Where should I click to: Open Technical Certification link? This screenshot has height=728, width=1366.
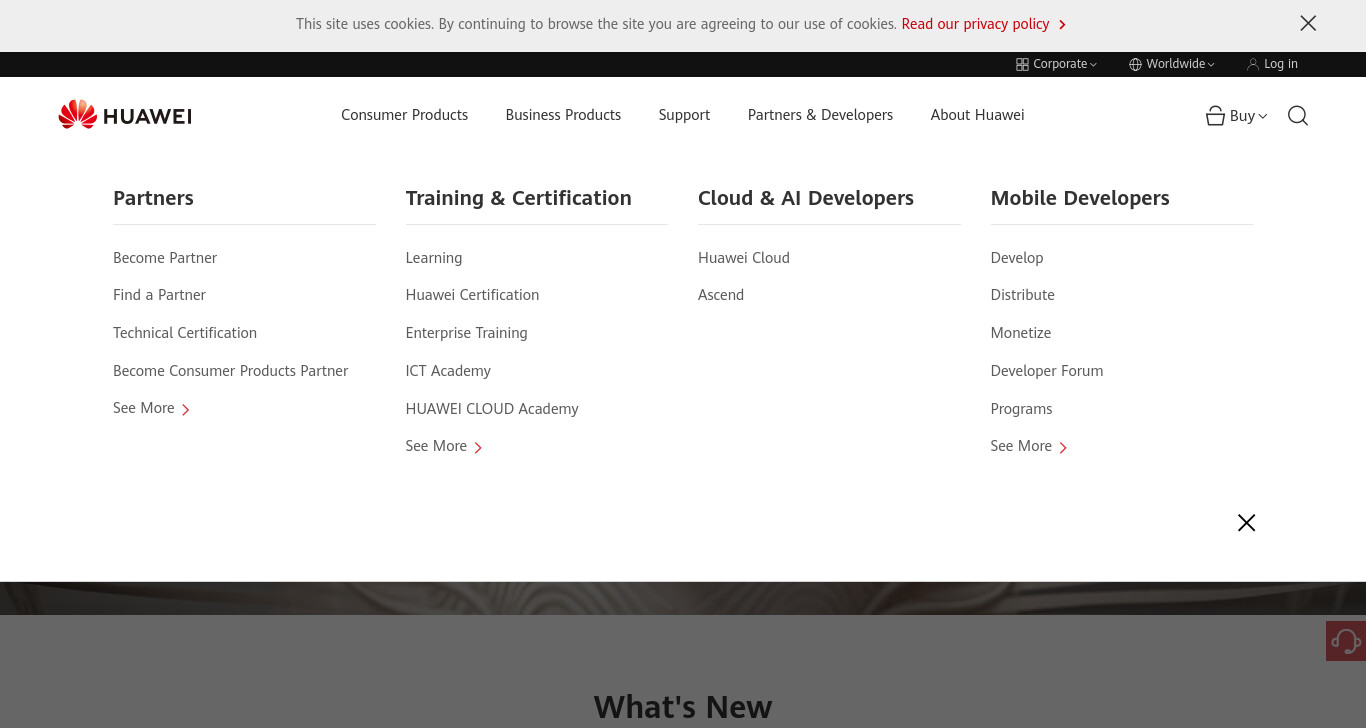pos(185,333)
